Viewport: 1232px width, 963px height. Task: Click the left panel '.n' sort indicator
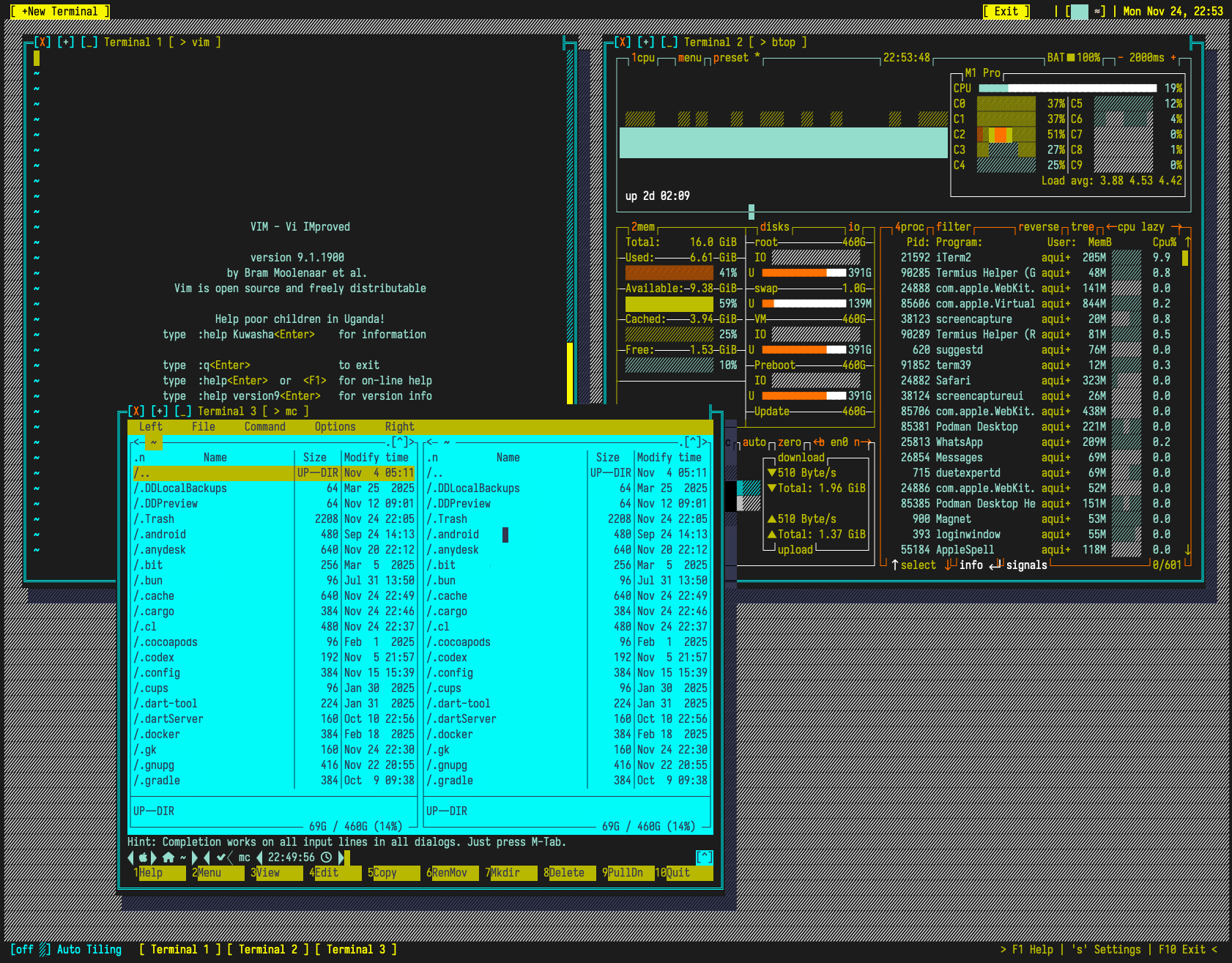[139, 458]
